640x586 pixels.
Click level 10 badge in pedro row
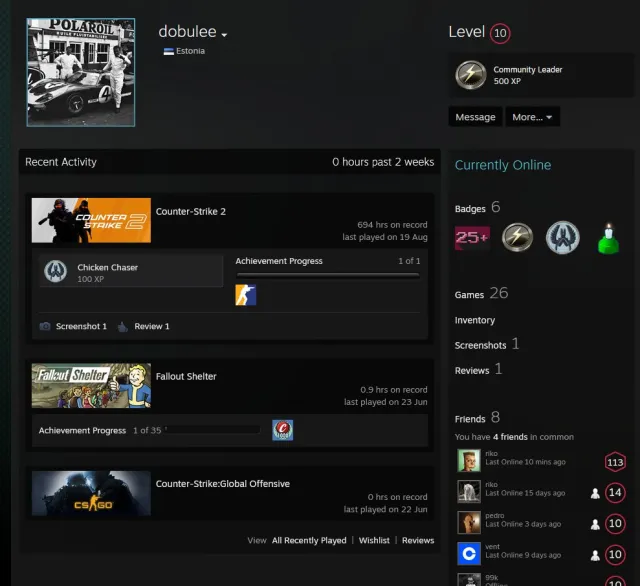(x=615, y=524)
